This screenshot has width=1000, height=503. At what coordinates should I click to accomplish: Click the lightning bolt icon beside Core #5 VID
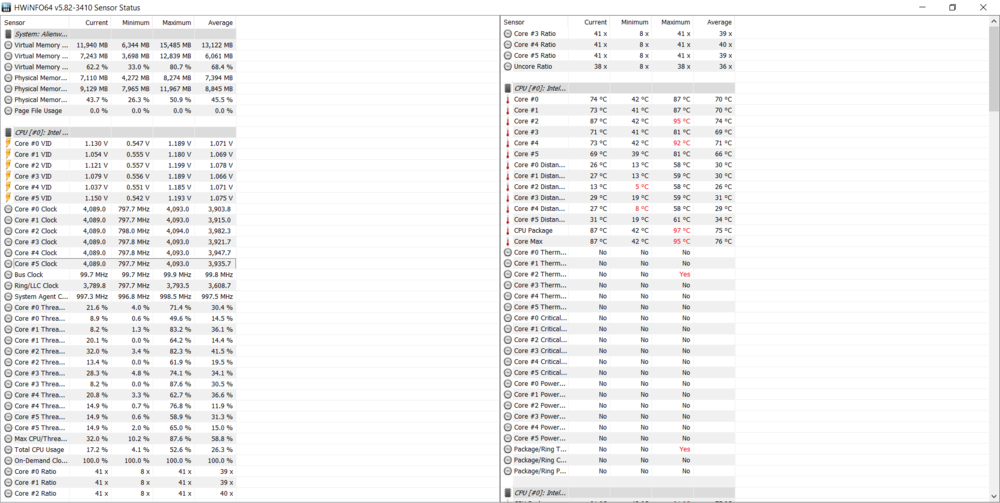[x=8, y=198]
